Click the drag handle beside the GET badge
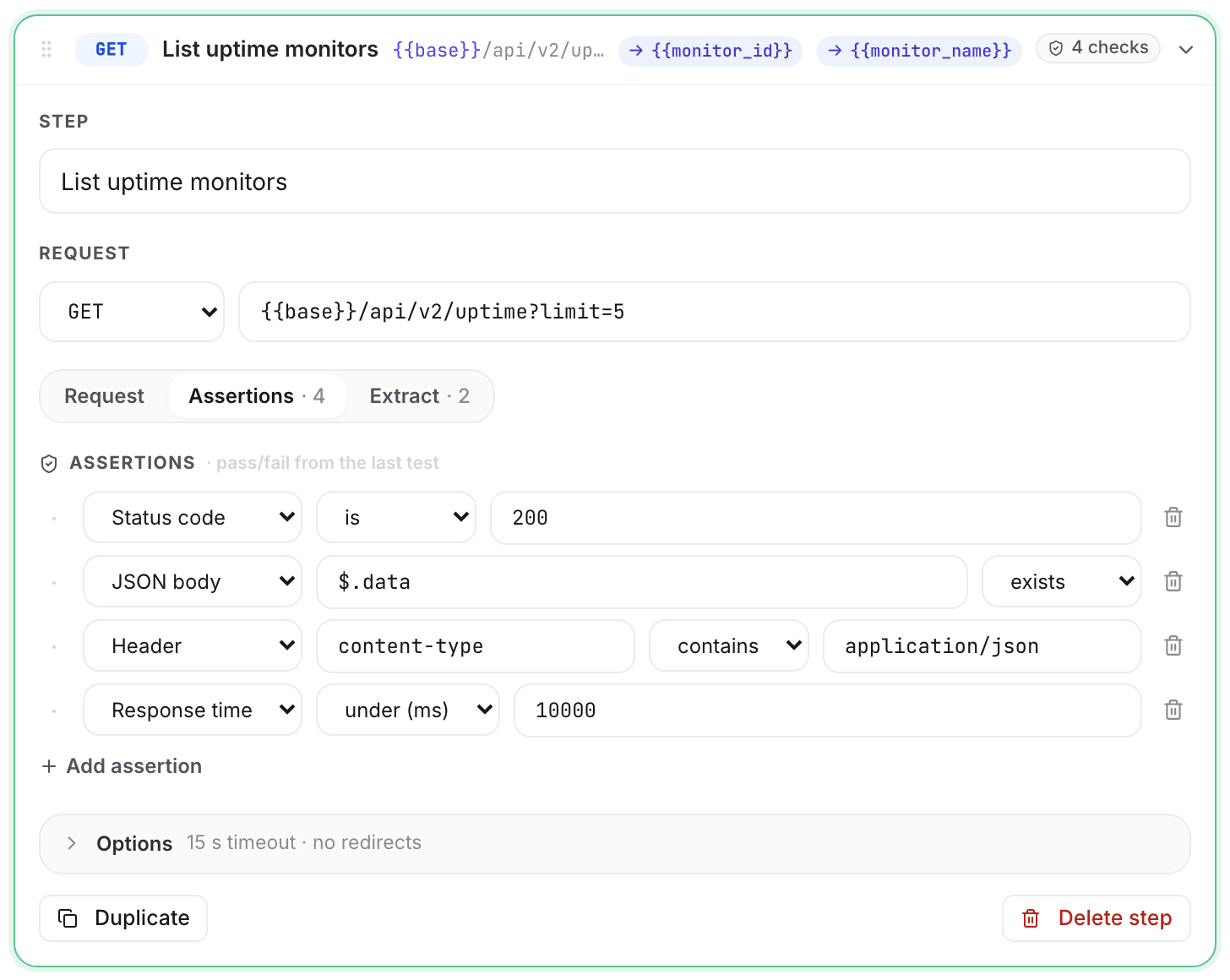 [46, 50]
